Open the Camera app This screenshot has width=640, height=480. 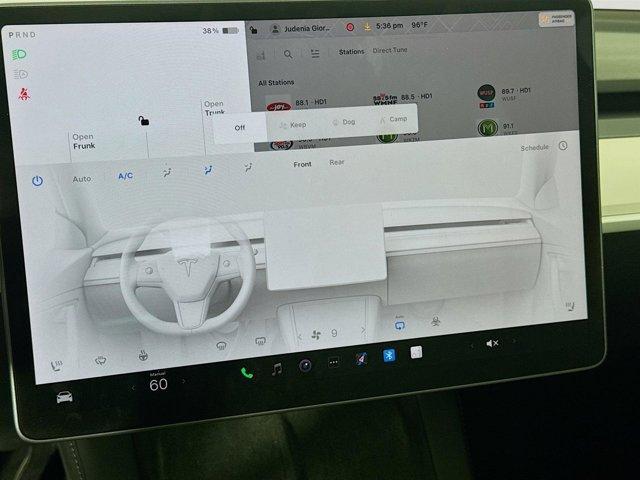pyautogui.click(x=305, y=365)
